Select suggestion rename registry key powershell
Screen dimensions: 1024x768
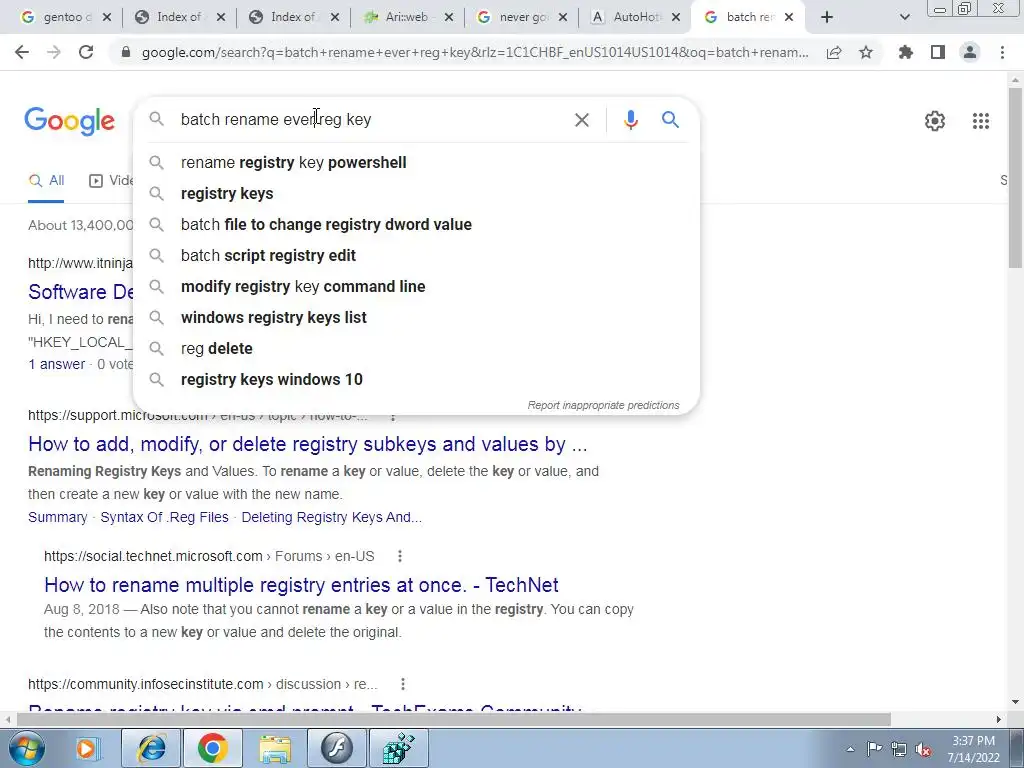tap(416, 163)
